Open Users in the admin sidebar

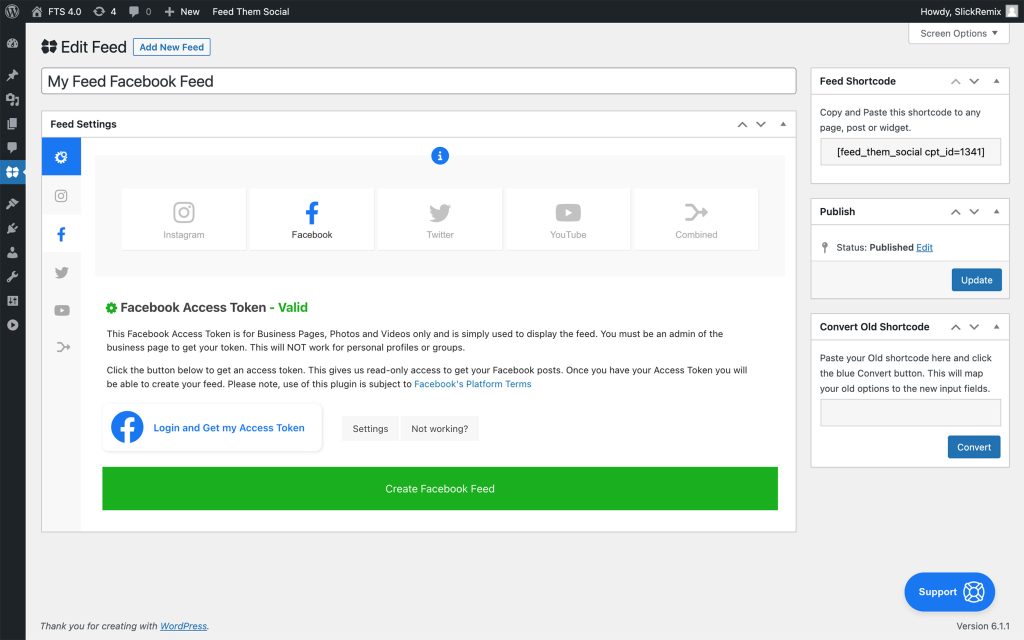12,252
